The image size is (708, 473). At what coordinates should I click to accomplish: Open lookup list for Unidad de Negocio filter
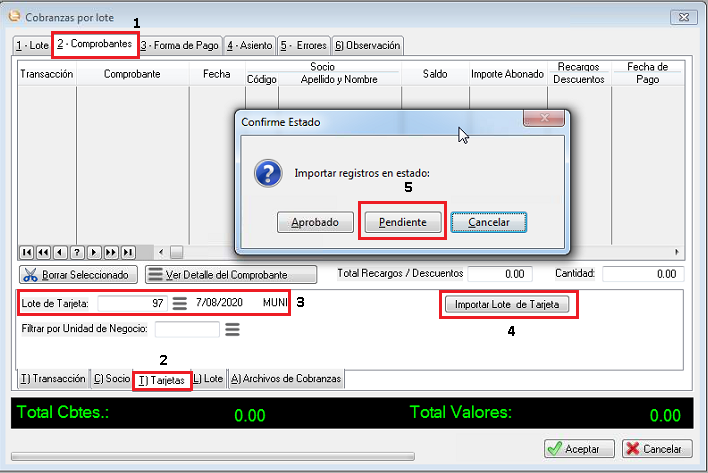coord(232,328)
